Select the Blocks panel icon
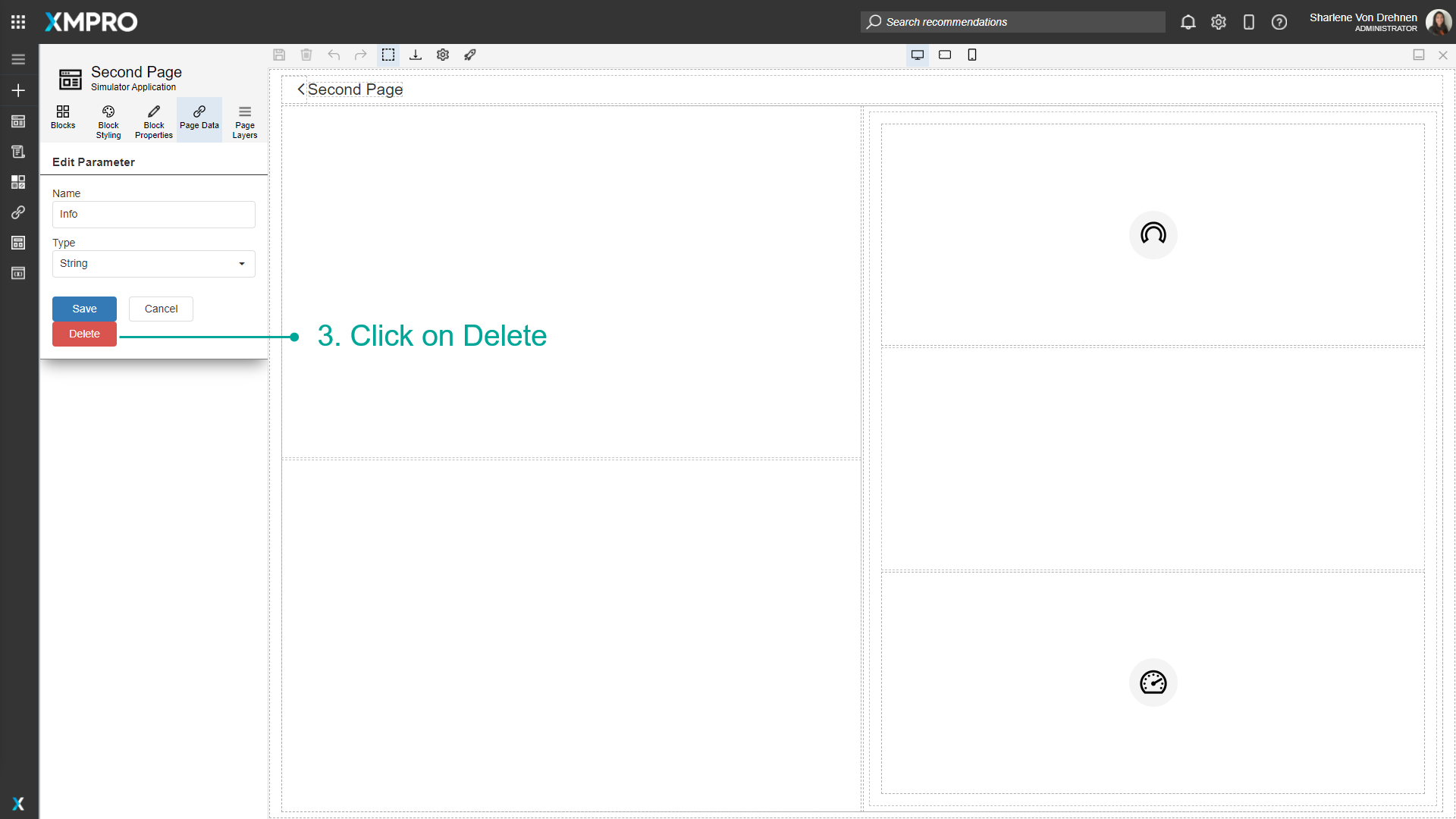This screenshot has width=1456, height=819. [63, 119]
